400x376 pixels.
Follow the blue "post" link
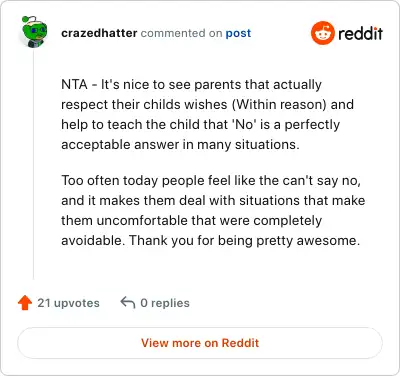[238, 33]
